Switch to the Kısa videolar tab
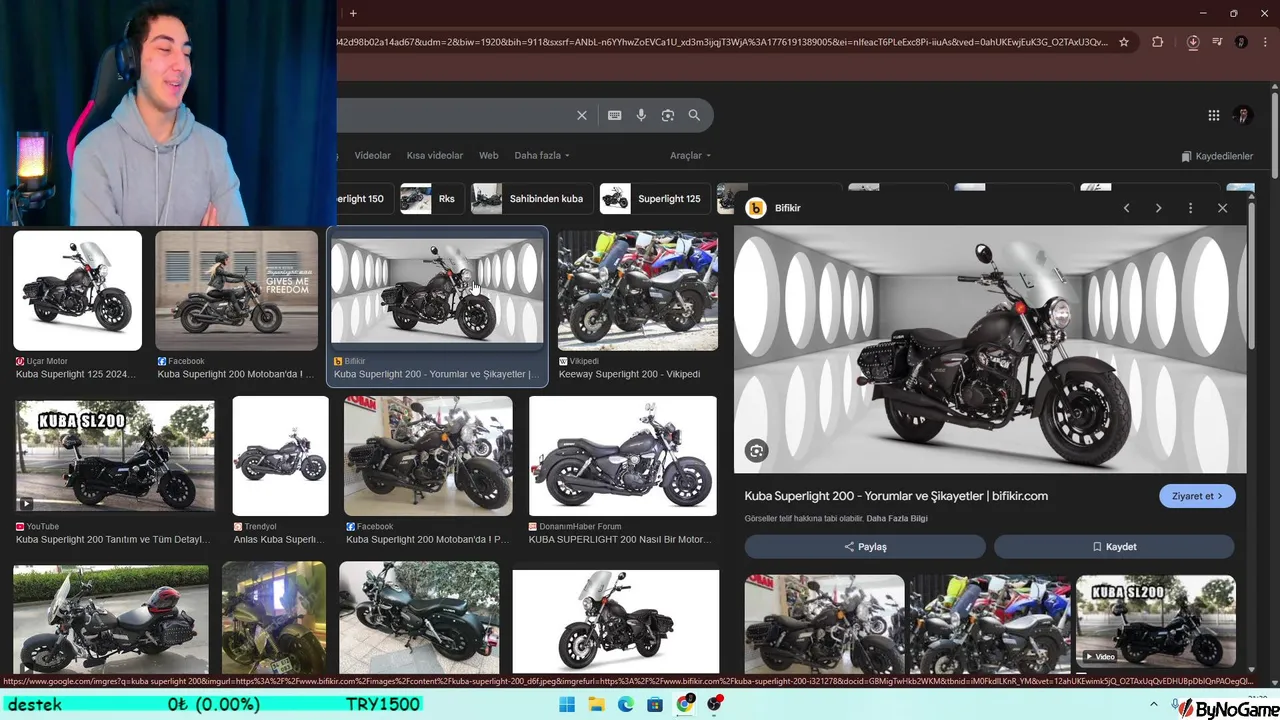Image resolution: width=1280 pixels, height=720 pixels. [x=435, y=156]
